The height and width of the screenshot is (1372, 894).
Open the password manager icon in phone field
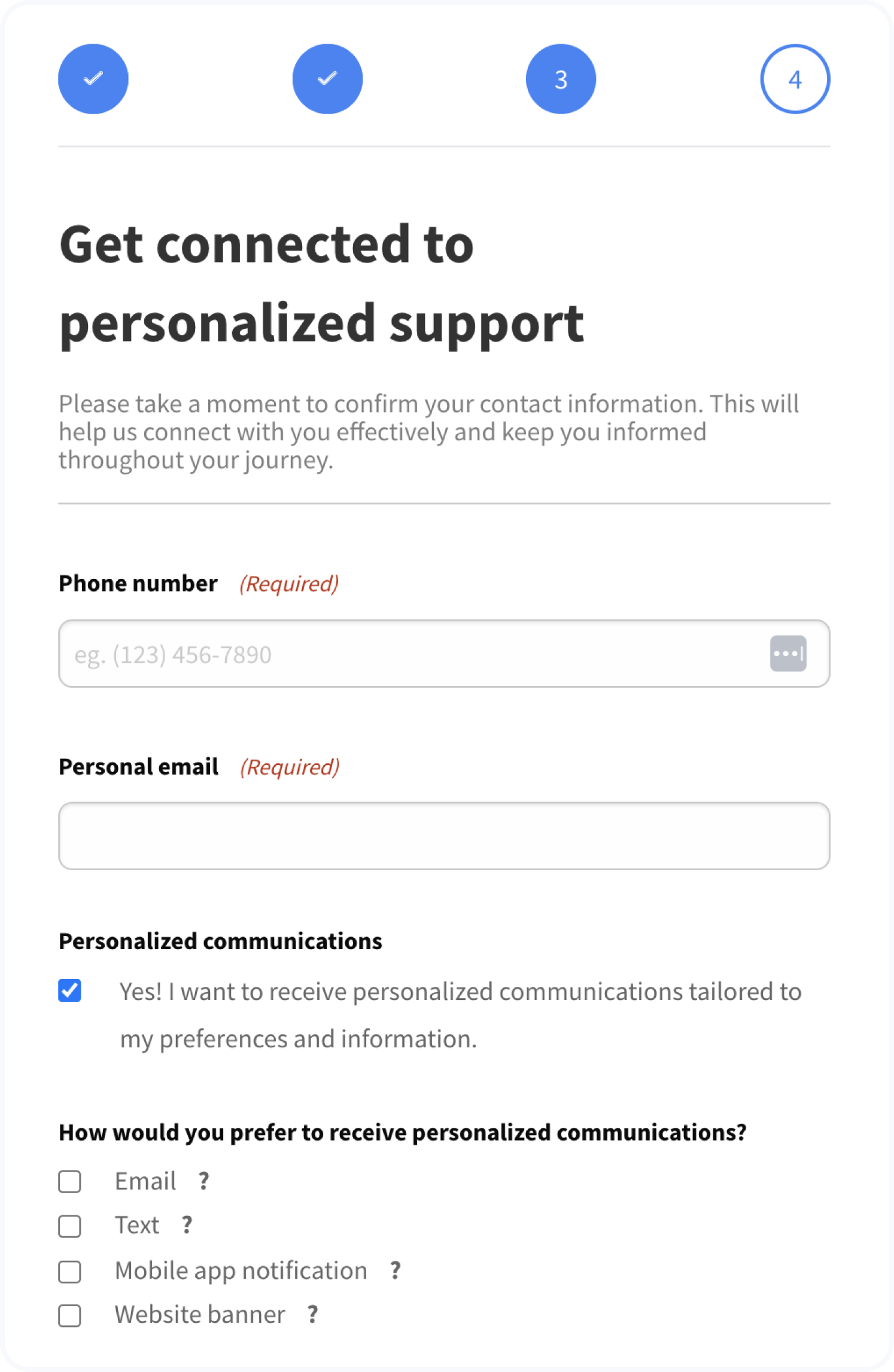pyautogui.click(x=787, y=654)
